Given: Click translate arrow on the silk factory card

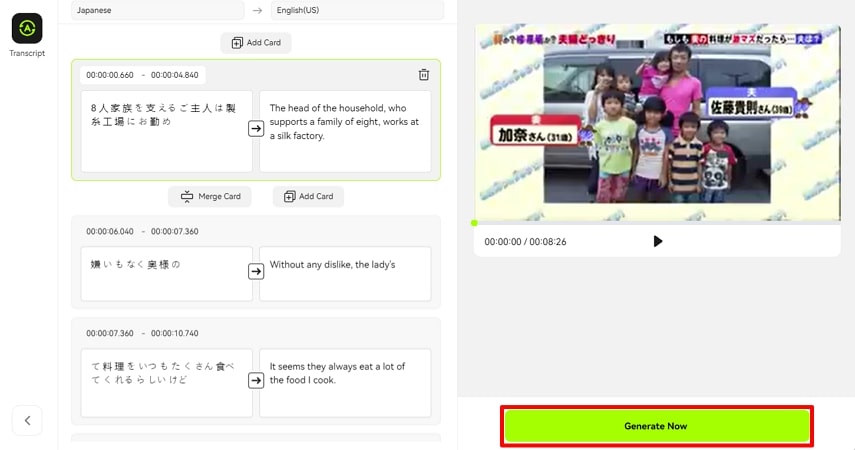Looking at the screenshot, I should tap(256, 129).
